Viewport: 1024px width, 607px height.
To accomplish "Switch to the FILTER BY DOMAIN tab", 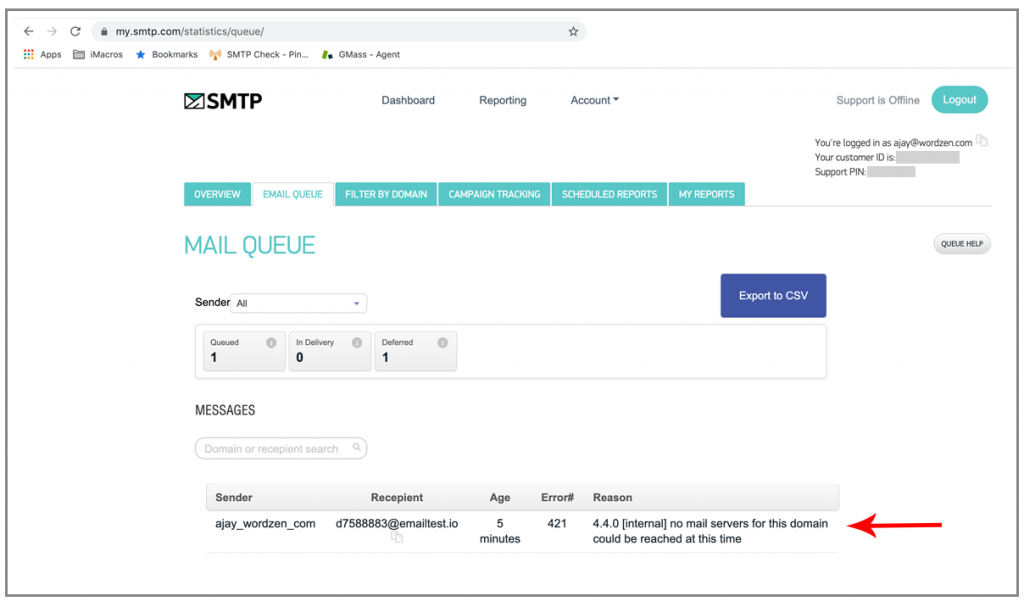I will 385,194.
